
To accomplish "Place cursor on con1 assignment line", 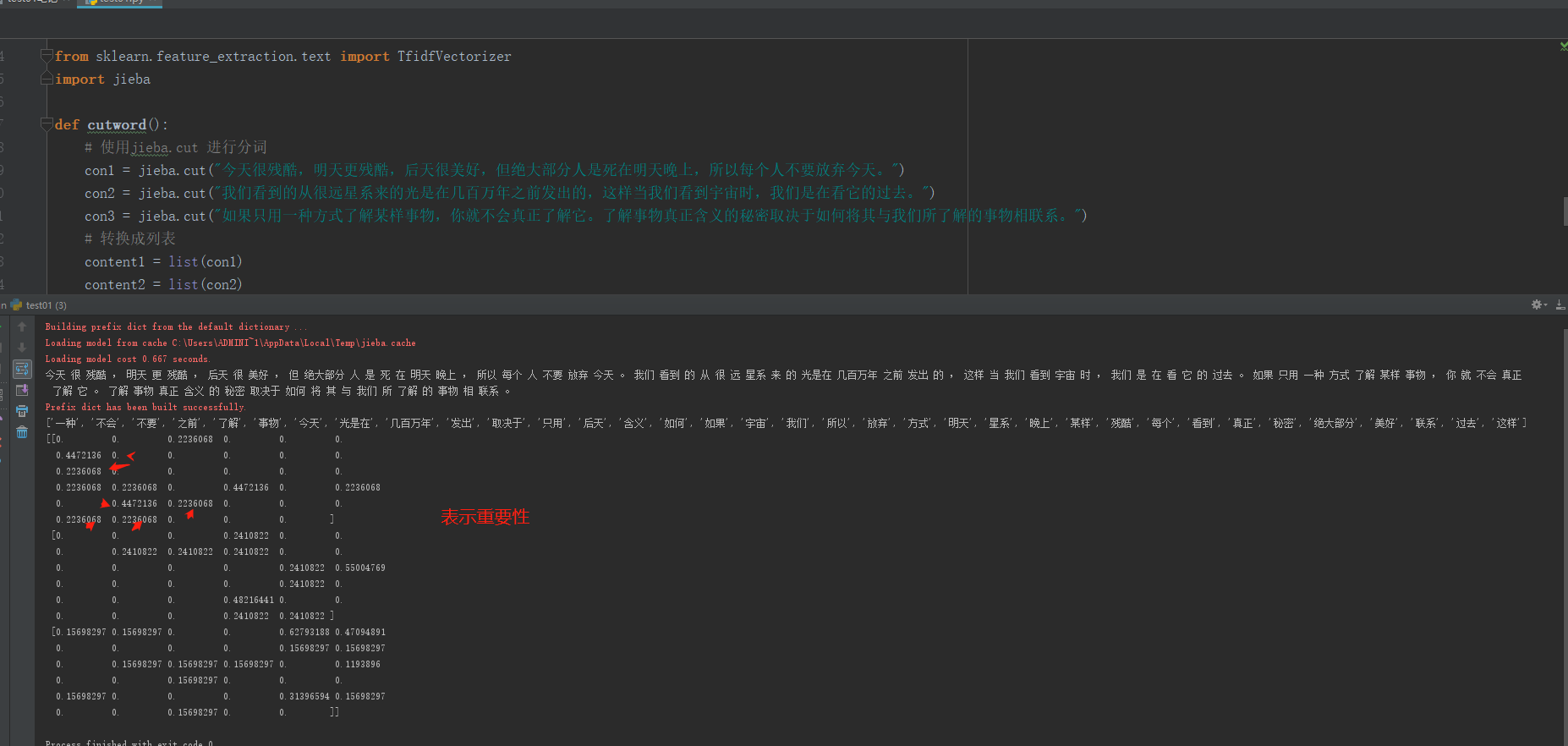I will [x=495, y=170].
